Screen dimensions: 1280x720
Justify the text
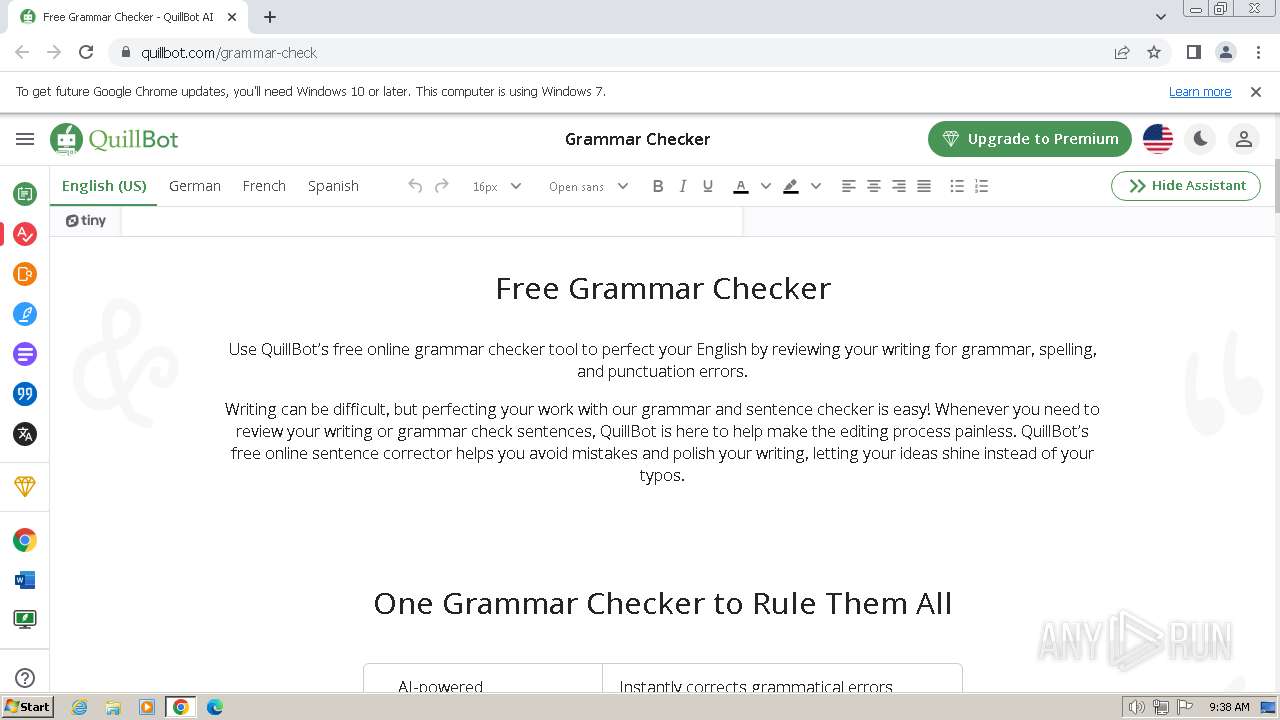(x=924, y=186)
